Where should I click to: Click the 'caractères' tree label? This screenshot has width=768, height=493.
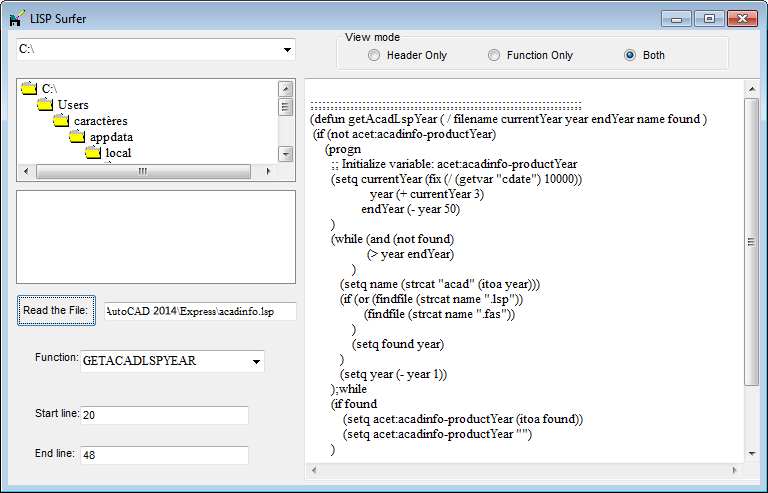(100, 121)
